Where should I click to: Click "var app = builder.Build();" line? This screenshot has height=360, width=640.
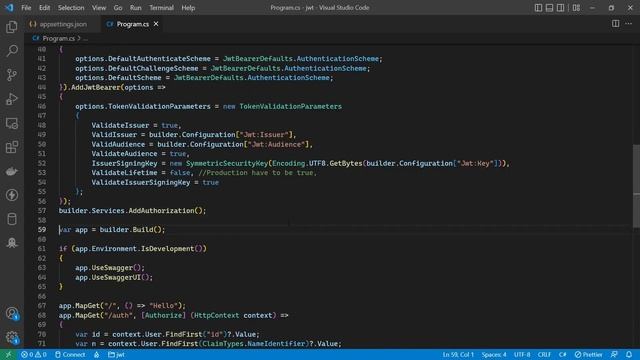pyautogui.click(x=112, y=230)
